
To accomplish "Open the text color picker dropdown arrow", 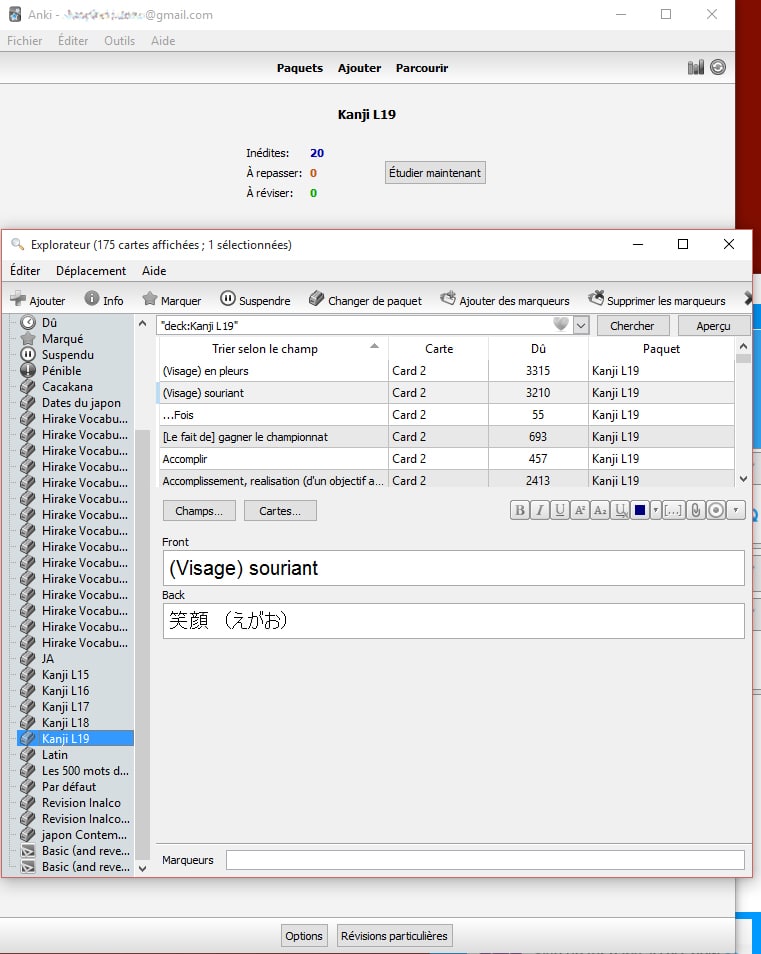I will [x=655, y=510].
